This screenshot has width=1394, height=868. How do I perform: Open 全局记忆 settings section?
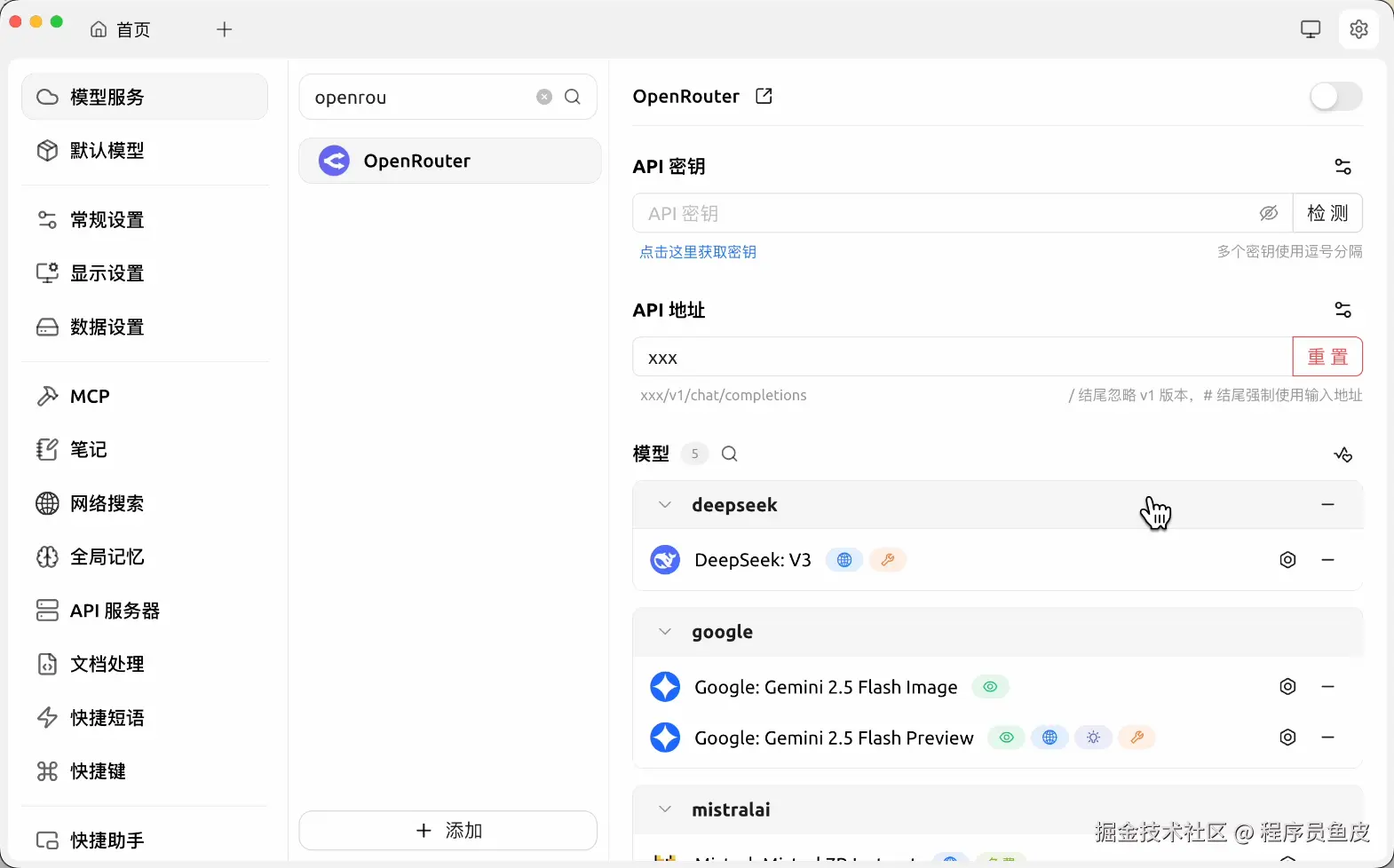pos(145,556)
